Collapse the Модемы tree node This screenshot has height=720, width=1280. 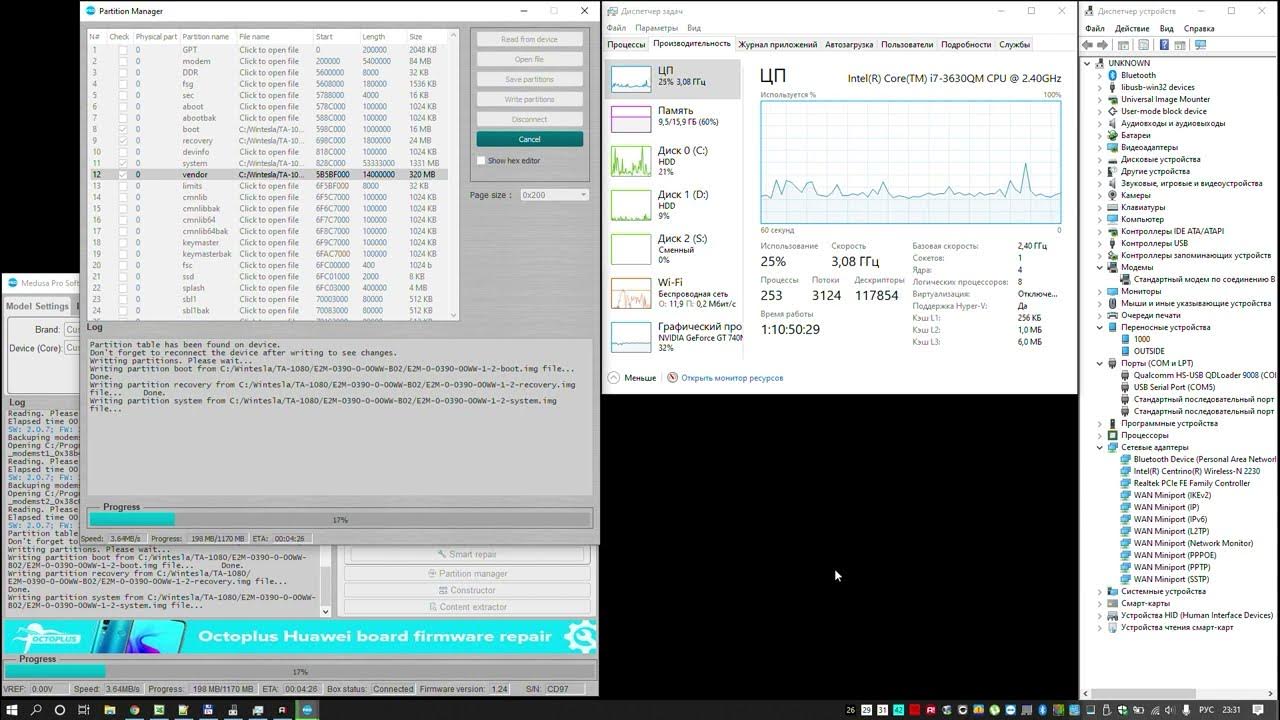(1100, 267)
